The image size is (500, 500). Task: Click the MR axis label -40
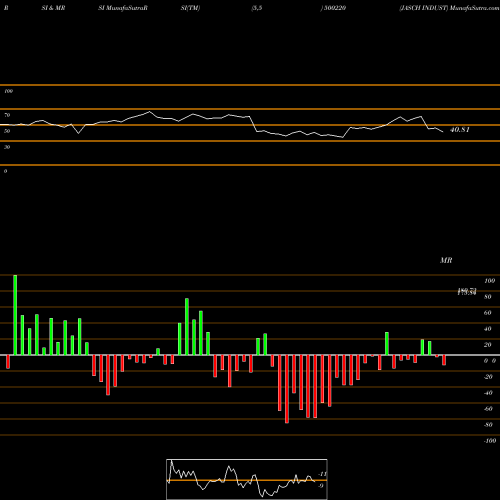click(x=488, y=393)
